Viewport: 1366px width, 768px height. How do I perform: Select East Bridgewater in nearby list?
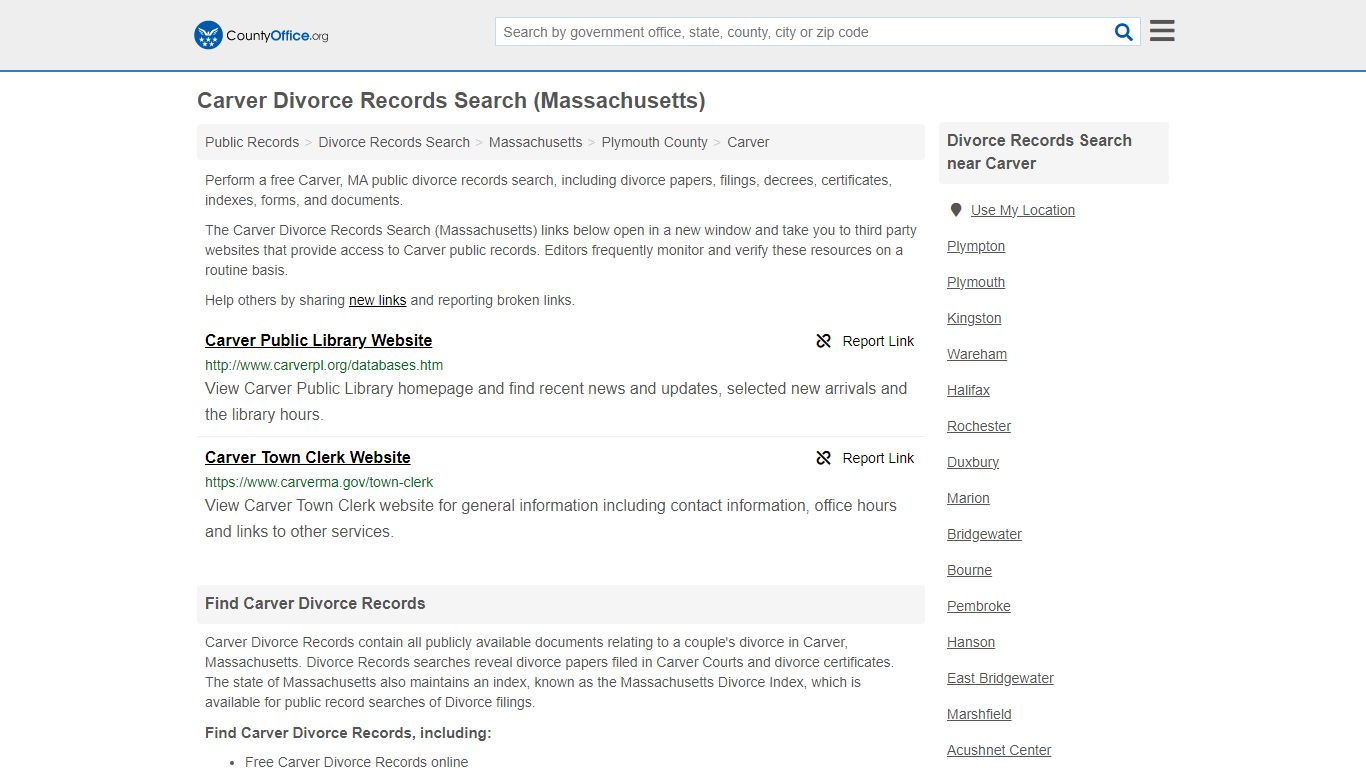(x=1000, y=678)
